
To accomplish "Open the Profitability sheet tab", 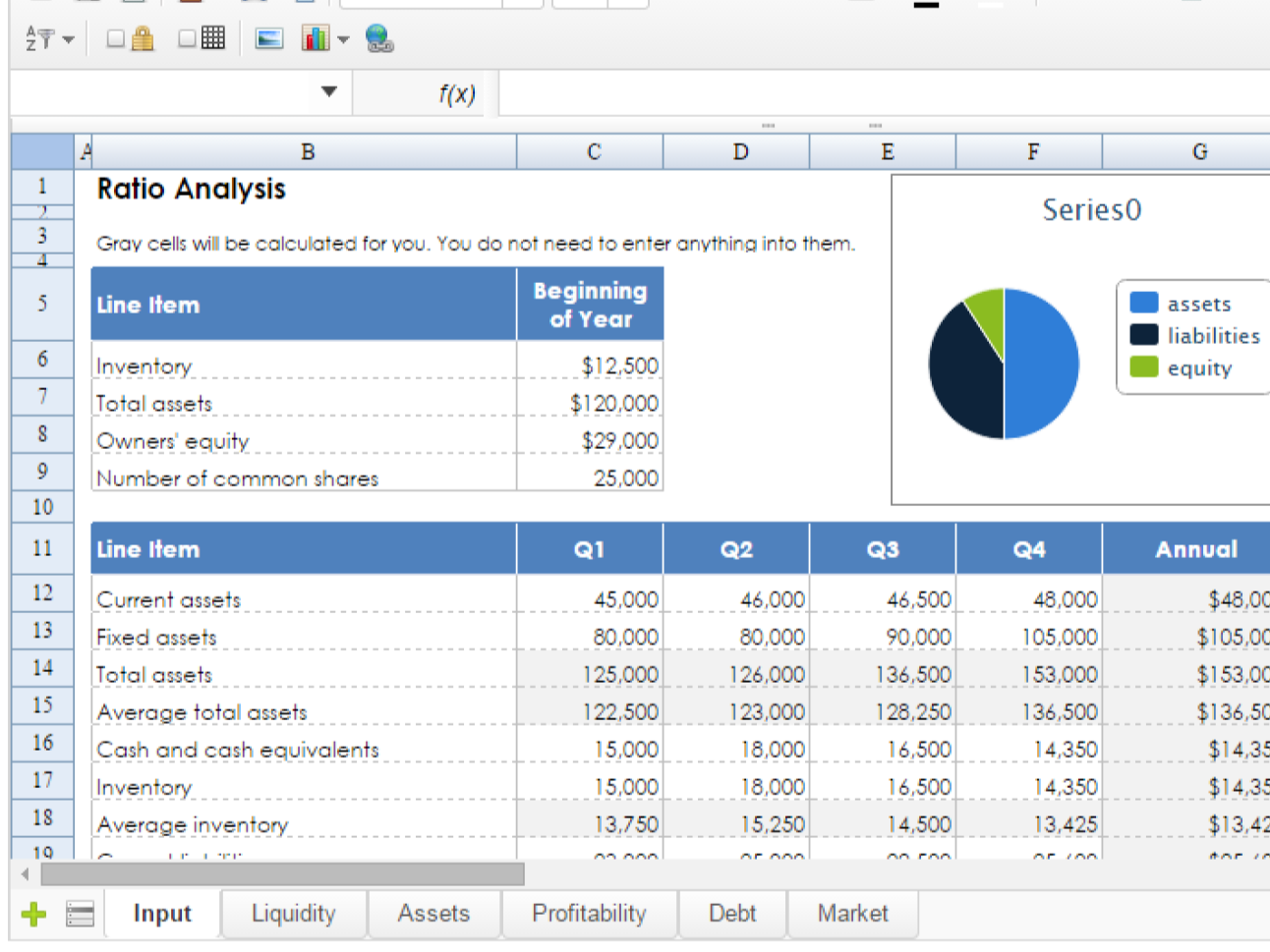I will [589, 914].
